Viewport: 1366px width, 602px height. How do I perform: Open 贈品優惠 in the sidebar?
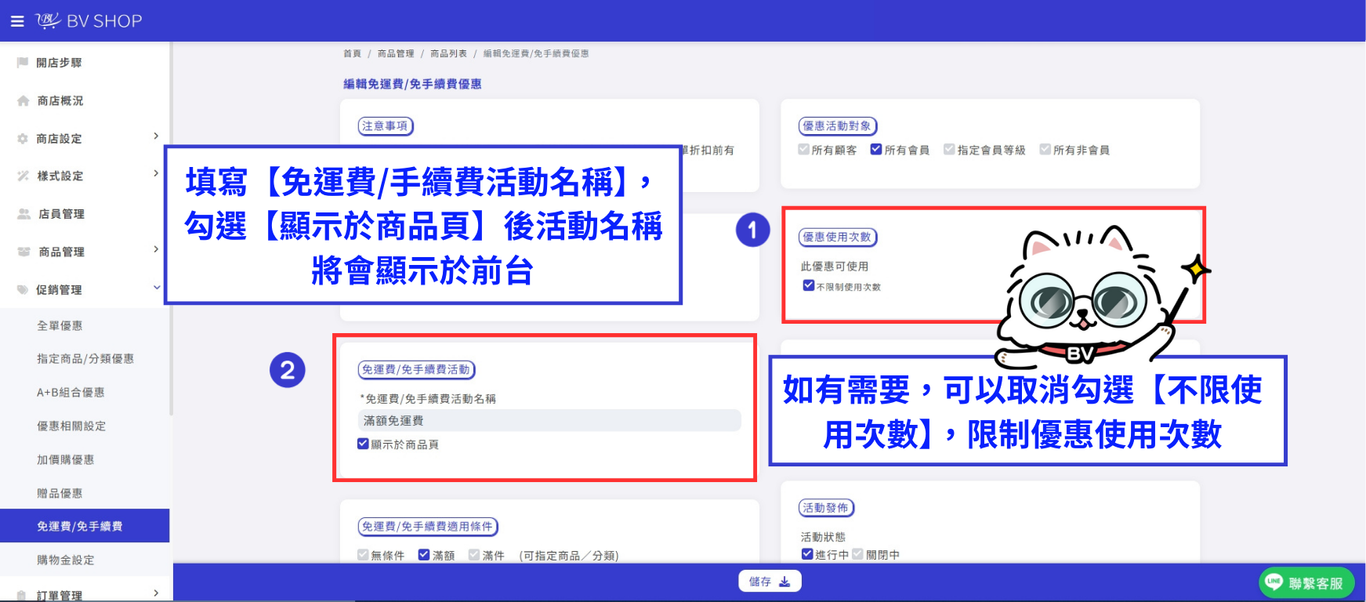click(60, 494)
